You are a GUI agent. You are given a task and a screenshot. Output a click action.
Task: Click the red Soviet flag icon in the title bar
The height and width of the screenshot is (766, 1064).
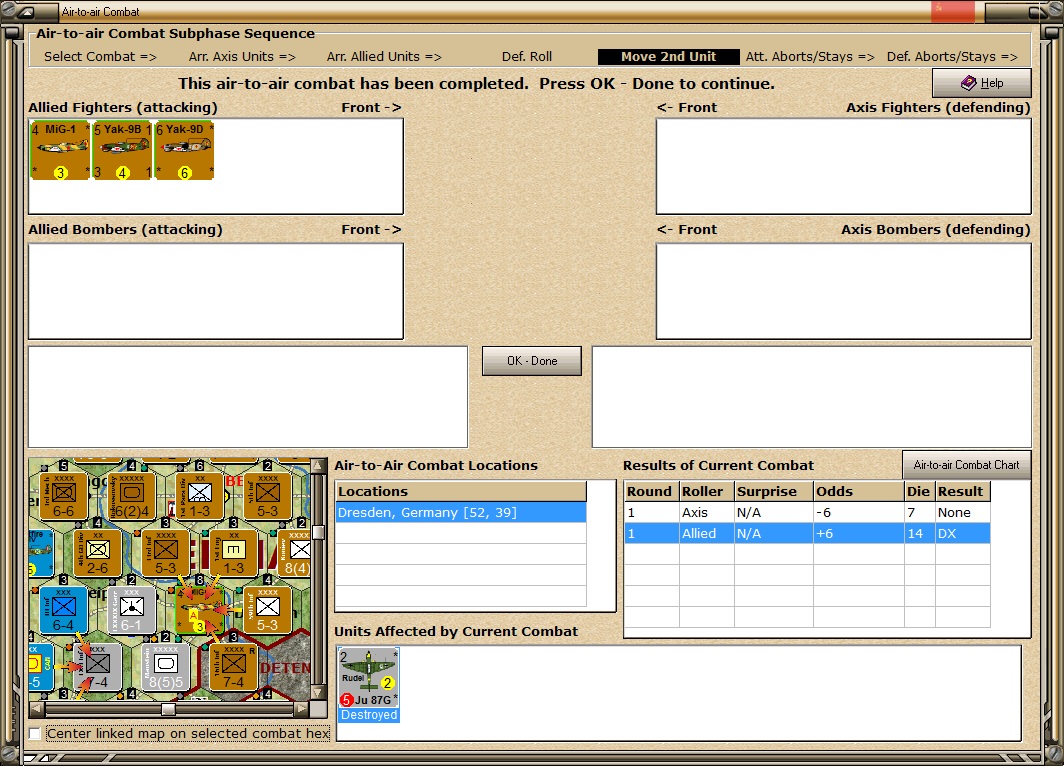953,11
